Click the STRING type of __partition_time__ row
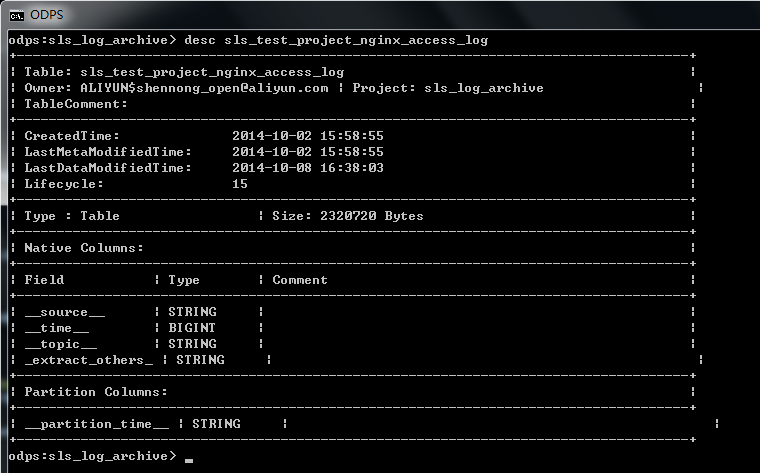 click(x=216, y=424)
